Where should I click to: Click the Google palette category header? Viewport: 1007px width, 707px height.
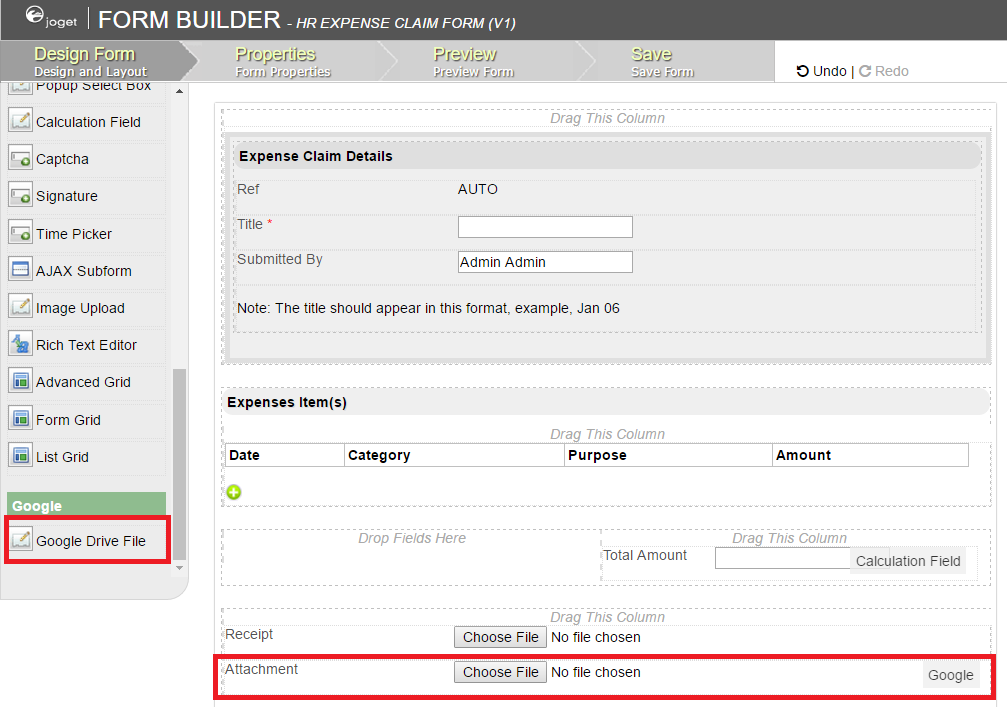point(86,505)
